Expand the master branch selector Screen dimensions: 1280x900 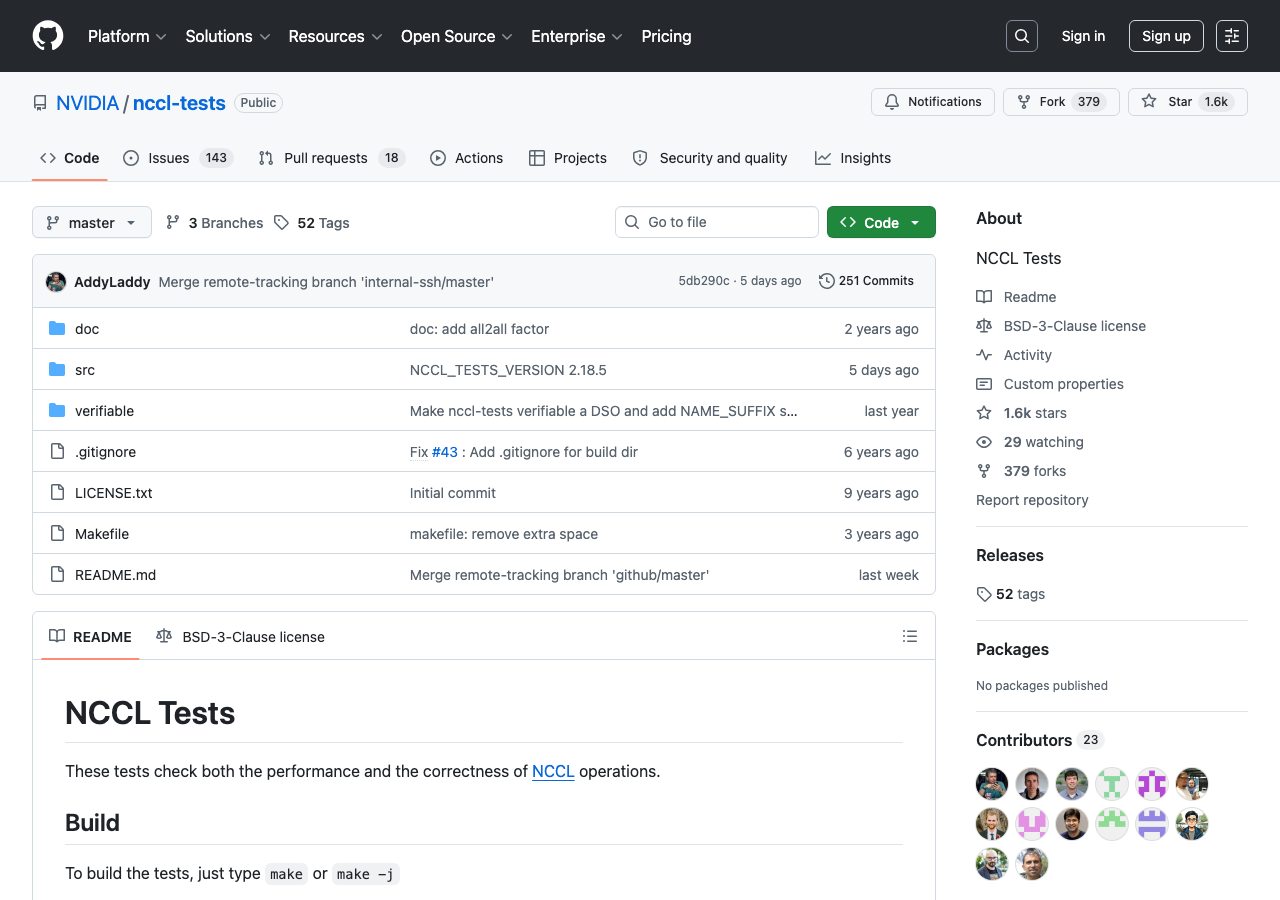(92, 222)
